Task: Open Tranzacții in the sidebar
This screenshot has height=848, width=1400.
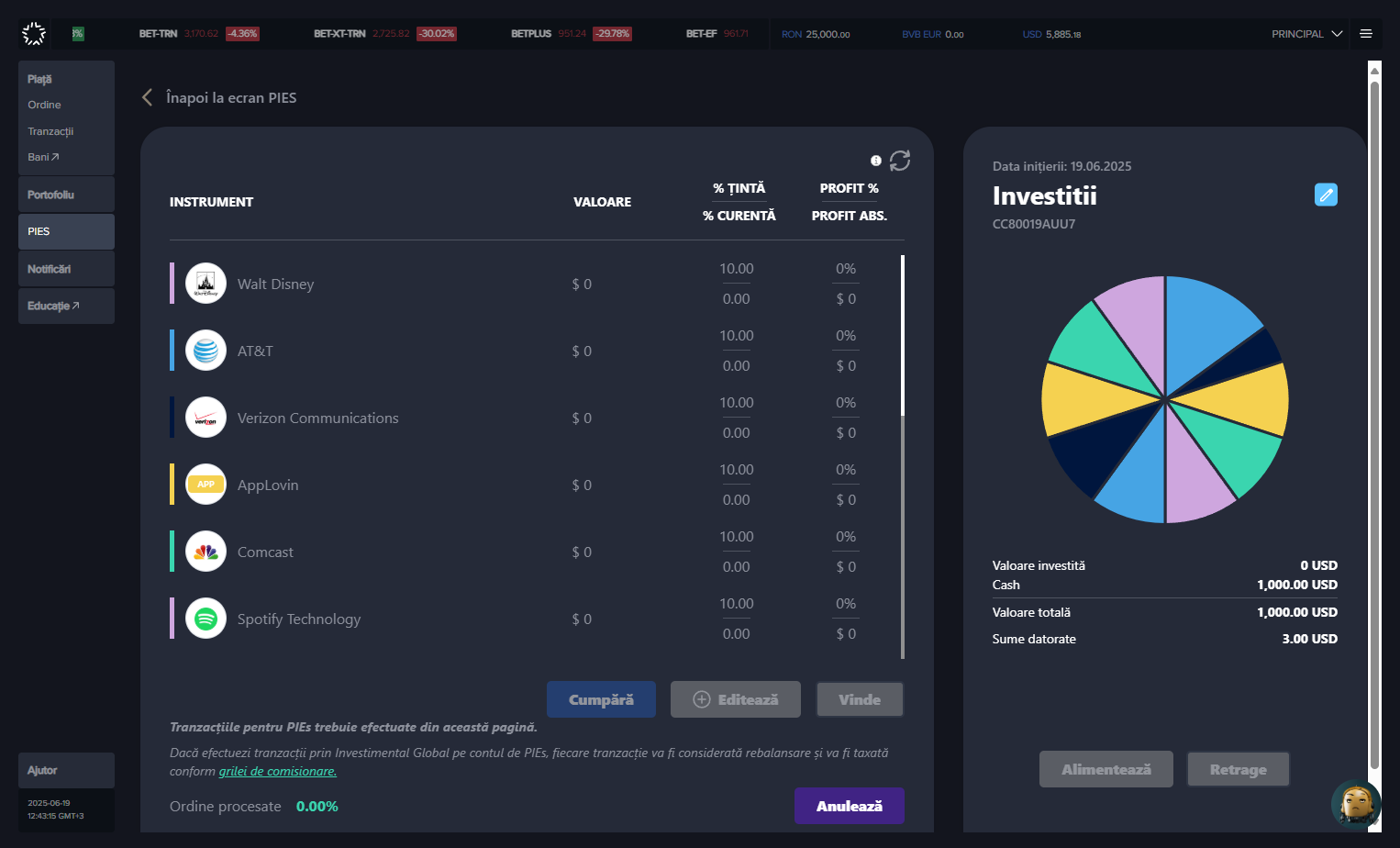Action: [50, 131]
